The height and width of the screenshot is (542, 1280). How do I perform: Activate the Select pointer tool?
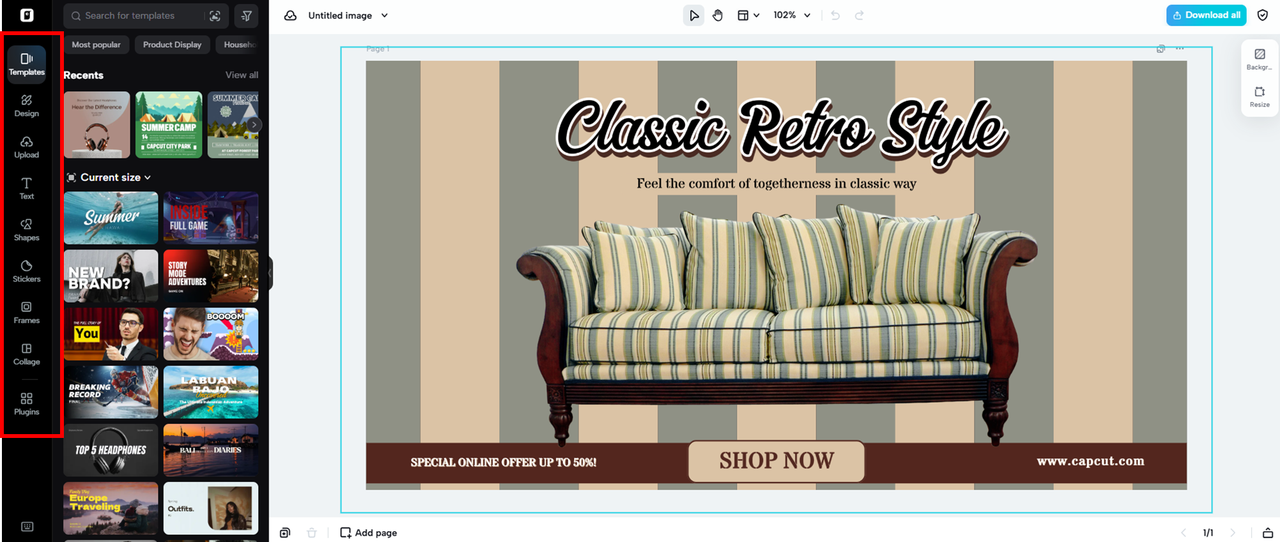[x=694, y=15]
